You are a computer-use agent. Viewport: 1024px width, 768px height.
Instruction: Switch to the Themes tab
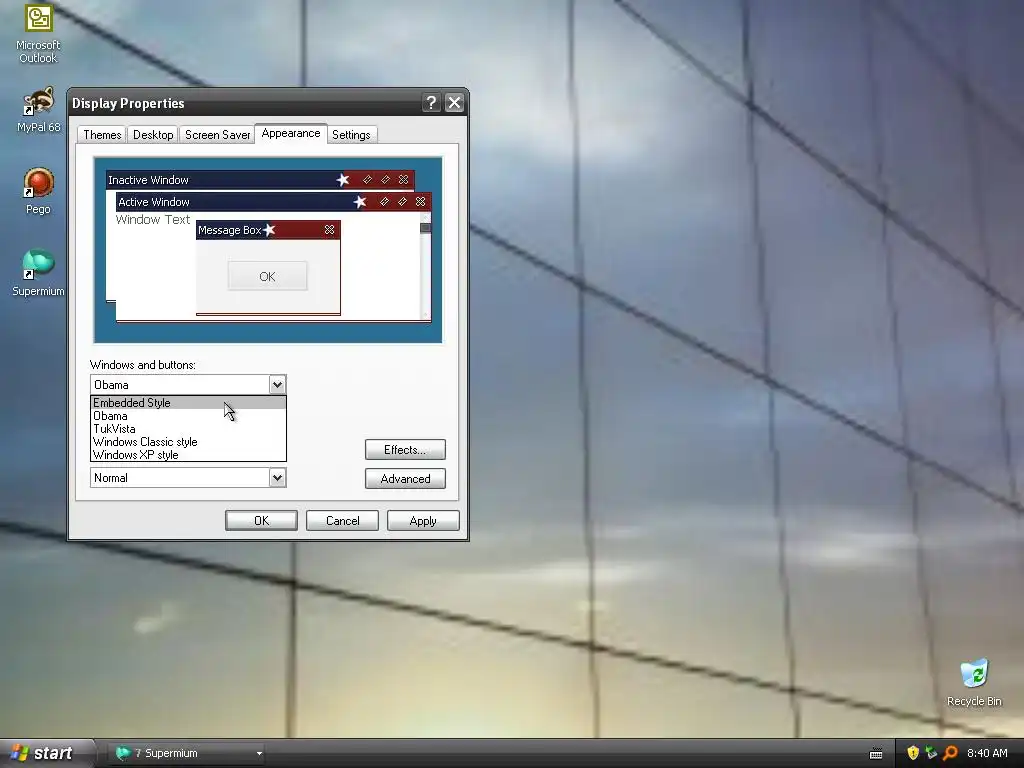(x=102, y=135)
